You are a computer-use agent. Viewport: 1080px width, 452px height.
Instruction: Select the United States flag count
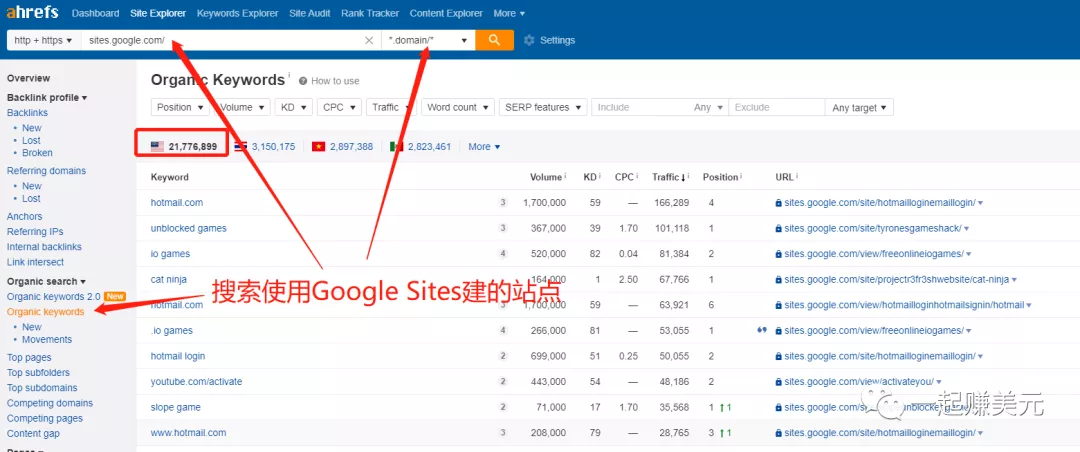(184, 146)
